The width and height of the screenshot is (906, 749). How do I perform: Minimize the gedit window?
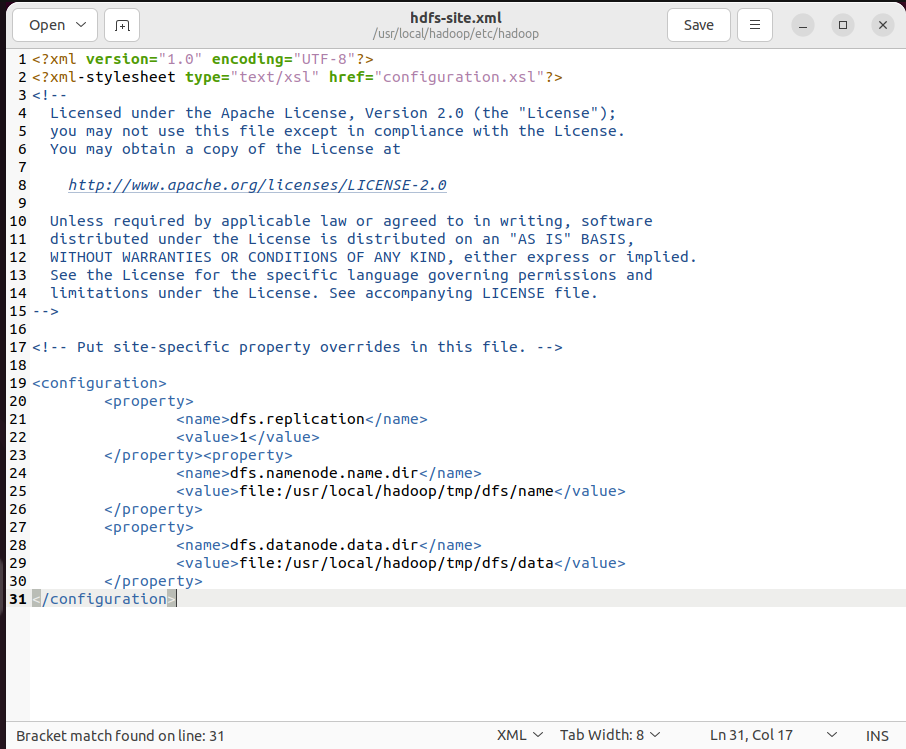click(803, 25)
